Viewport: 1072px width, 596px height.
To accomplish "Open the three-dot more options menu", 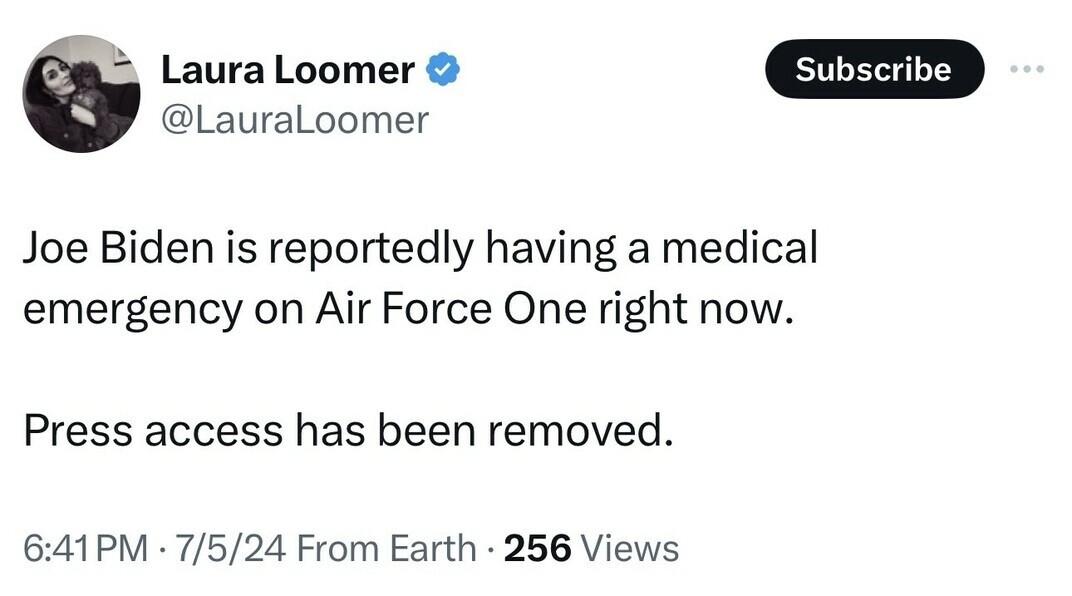I will coord(1026,69).
